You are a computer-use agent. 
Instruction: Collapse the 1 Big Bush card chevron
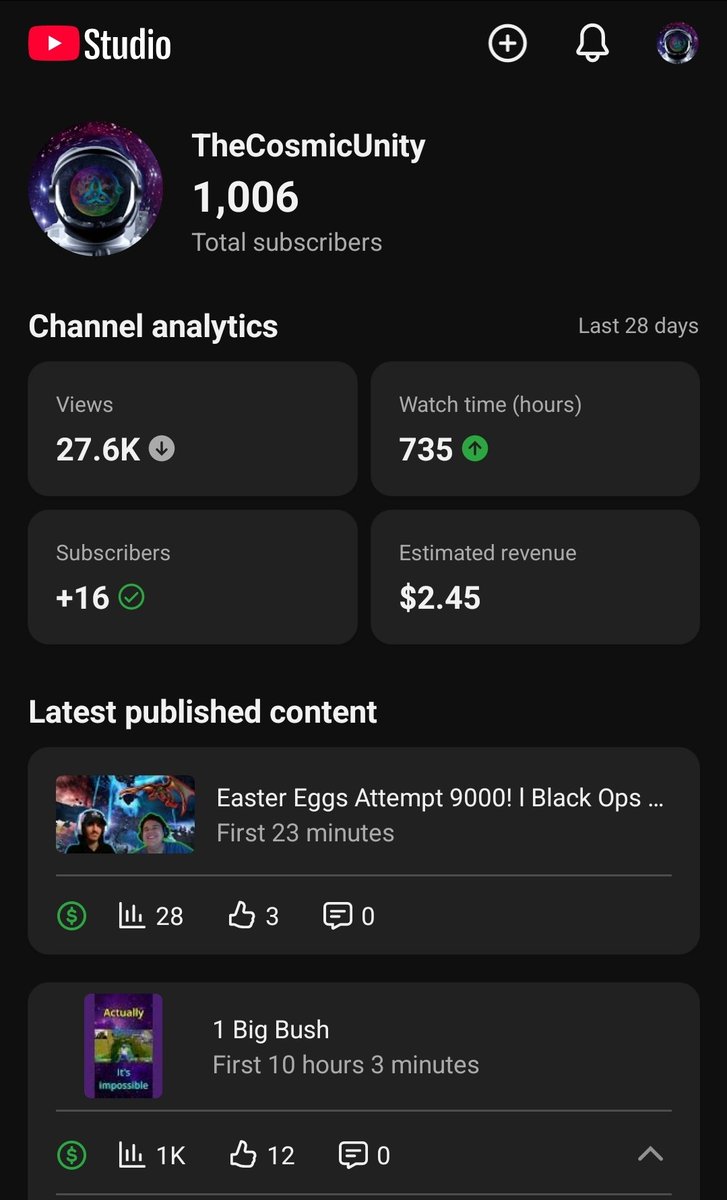point(650,1154)
